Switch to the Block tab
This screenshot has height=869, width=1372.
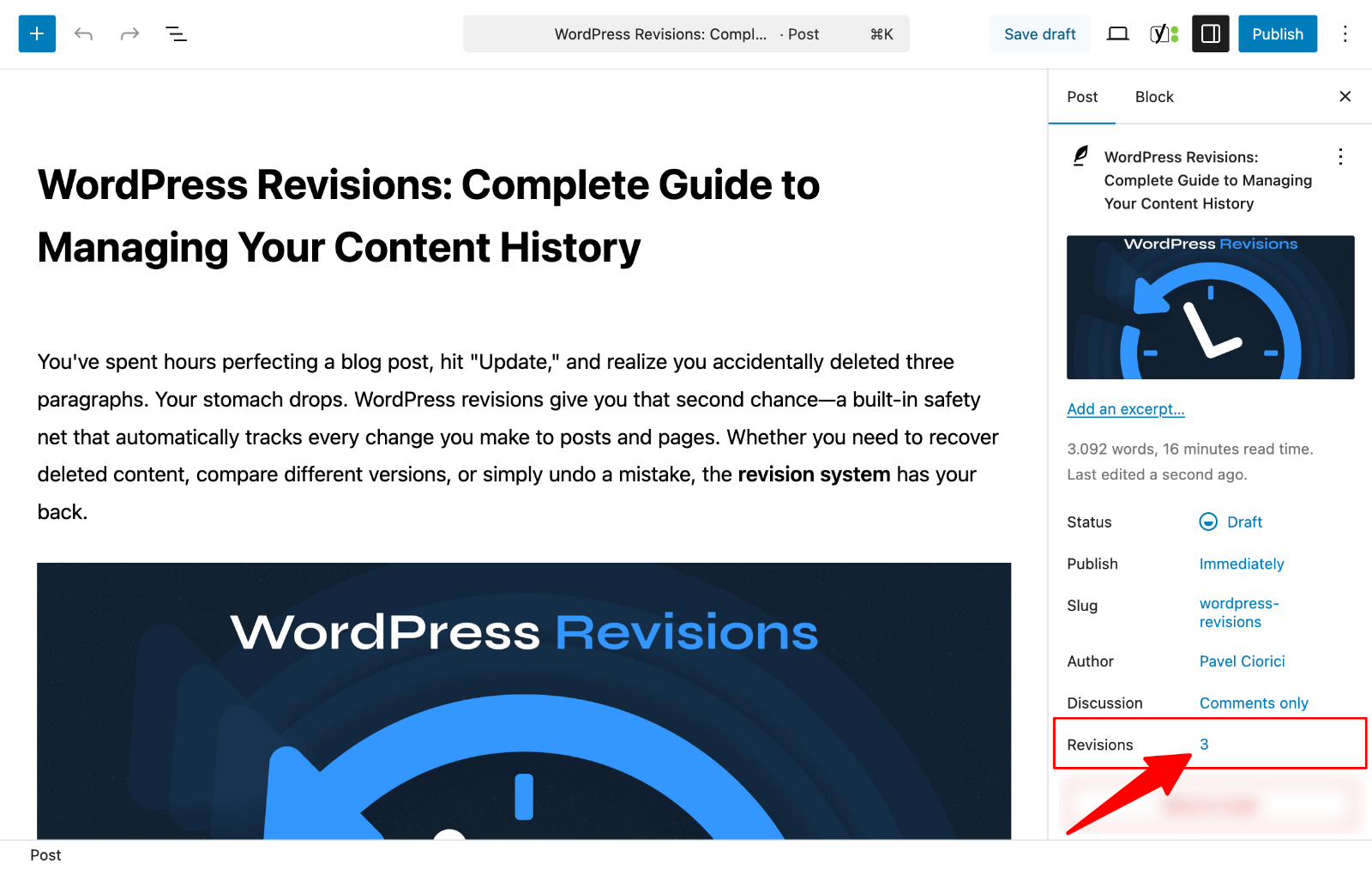pyautogui.click(x=1153, y=96)
